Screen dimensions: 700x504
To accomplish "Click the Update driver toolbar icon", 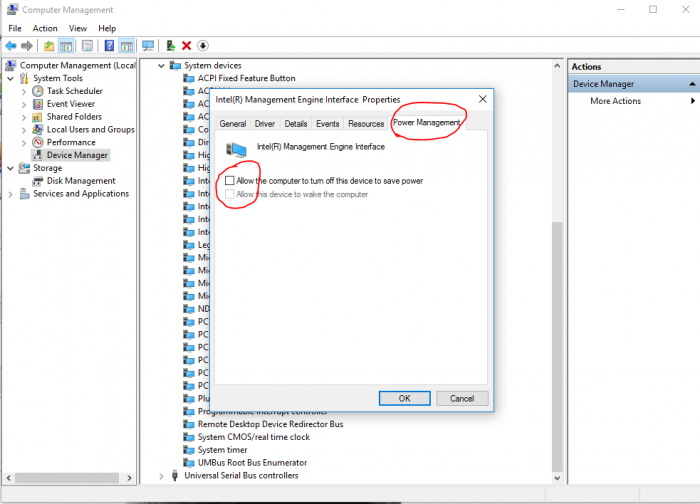I will [x=171, y=46].
